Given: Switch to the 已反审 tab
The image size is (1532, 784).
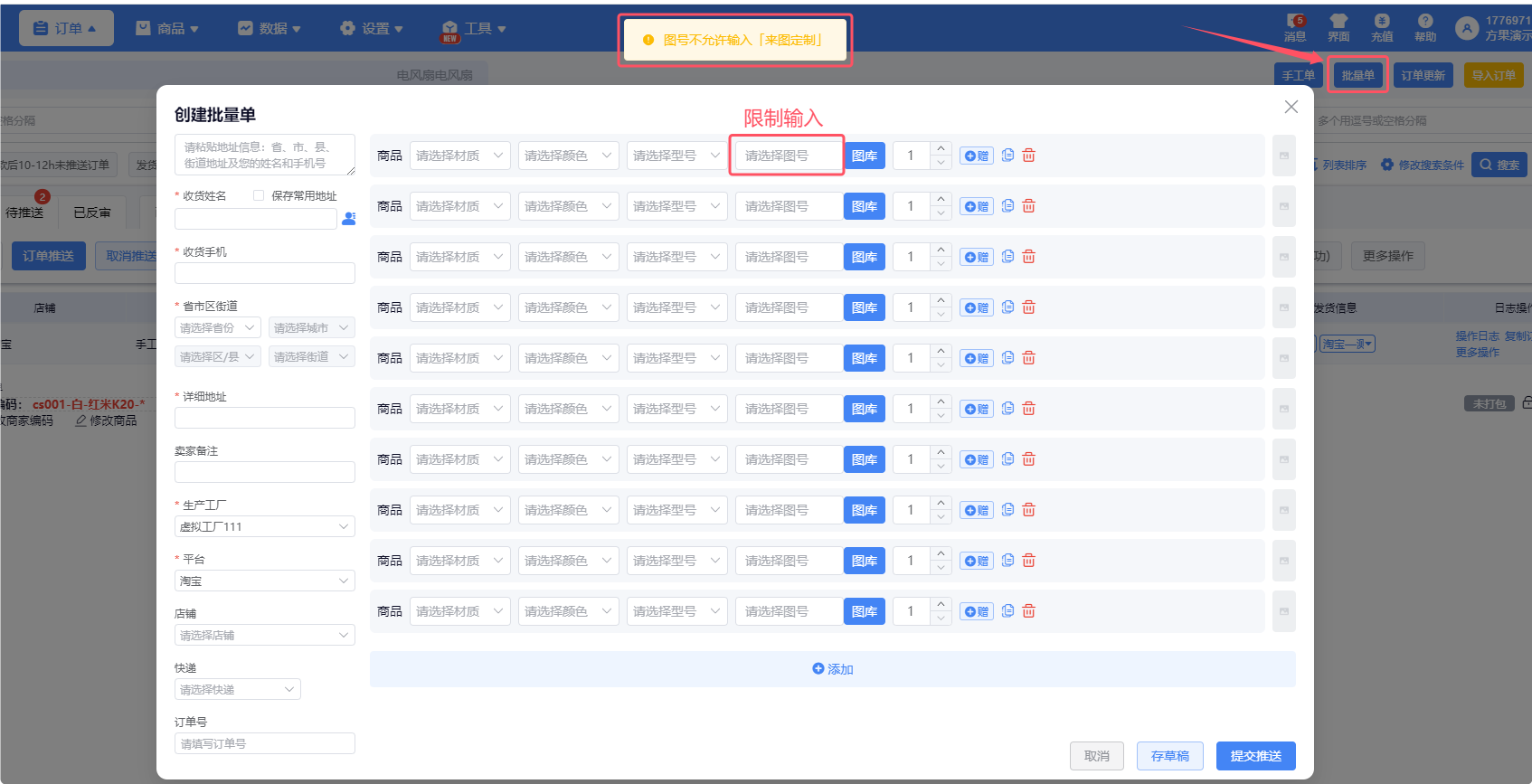Looking at the screenshot, I should (x=92, y=213).
